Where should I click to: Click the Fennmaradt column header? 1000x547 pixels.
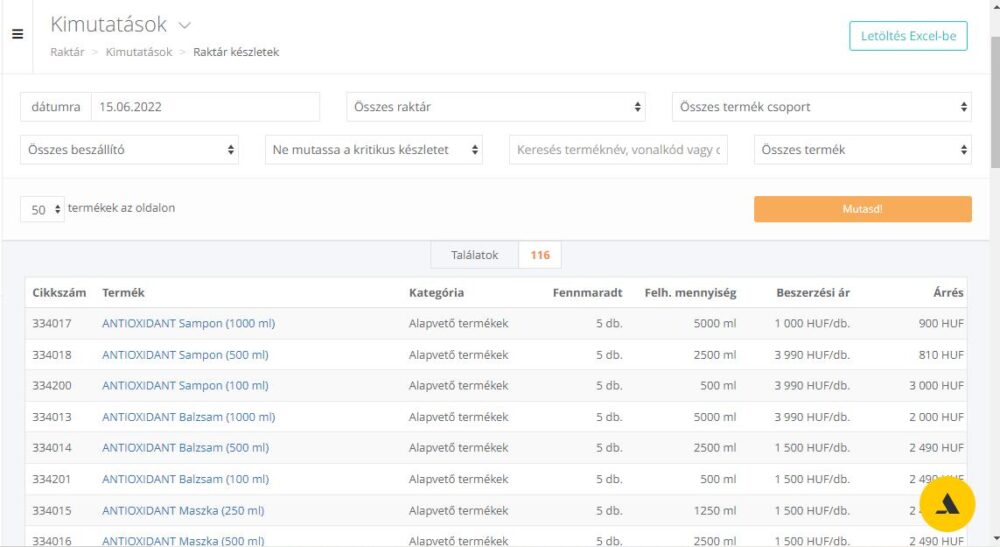point(587,293)
